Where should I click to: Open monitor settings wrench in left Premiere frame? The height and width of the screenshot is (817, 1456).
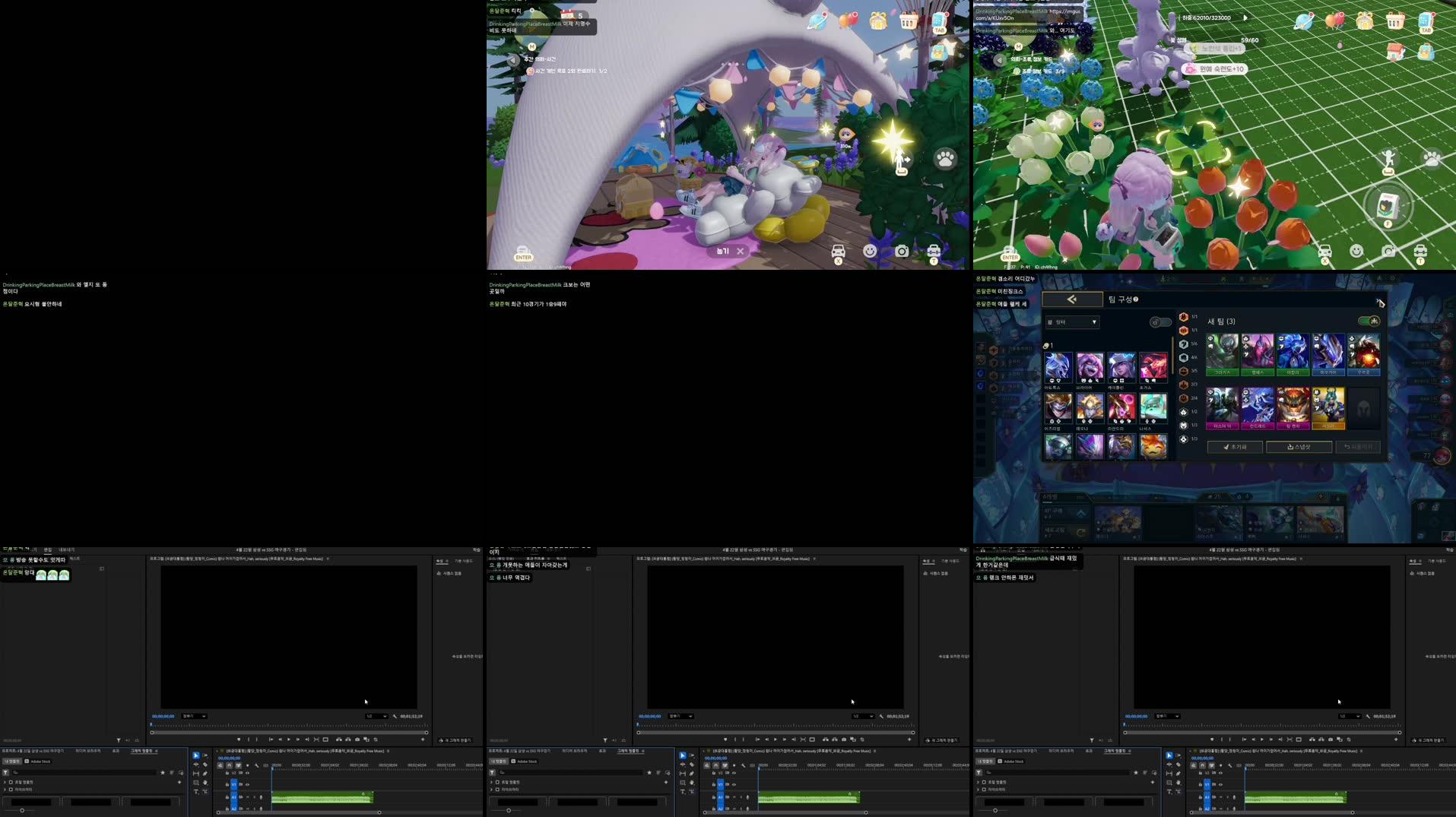click(x=395, y=716)
